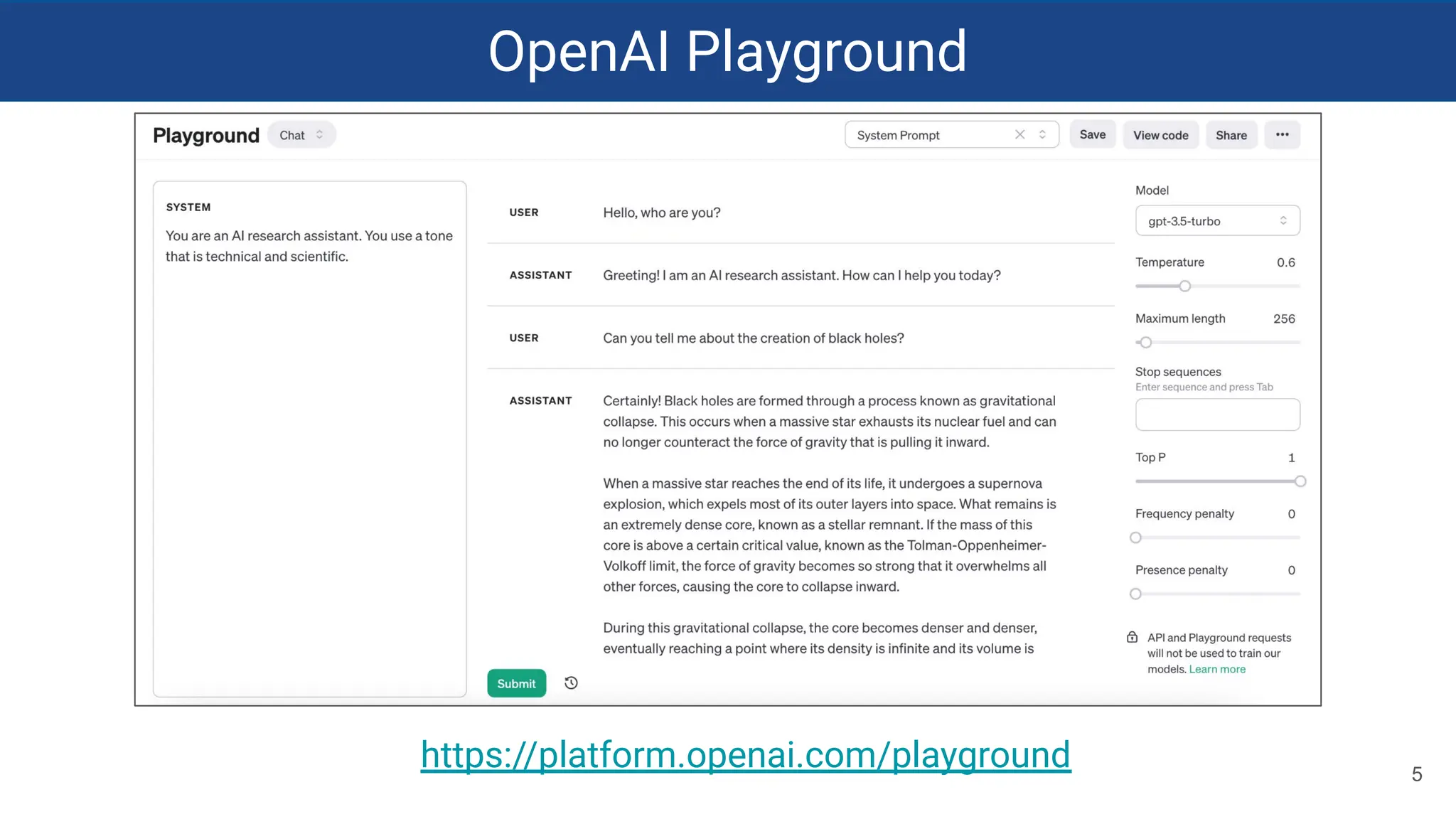
Task: Expand the gpt-3.5-turbo model dropdown
Action: pyautogui.click(x=1217, y=220)
